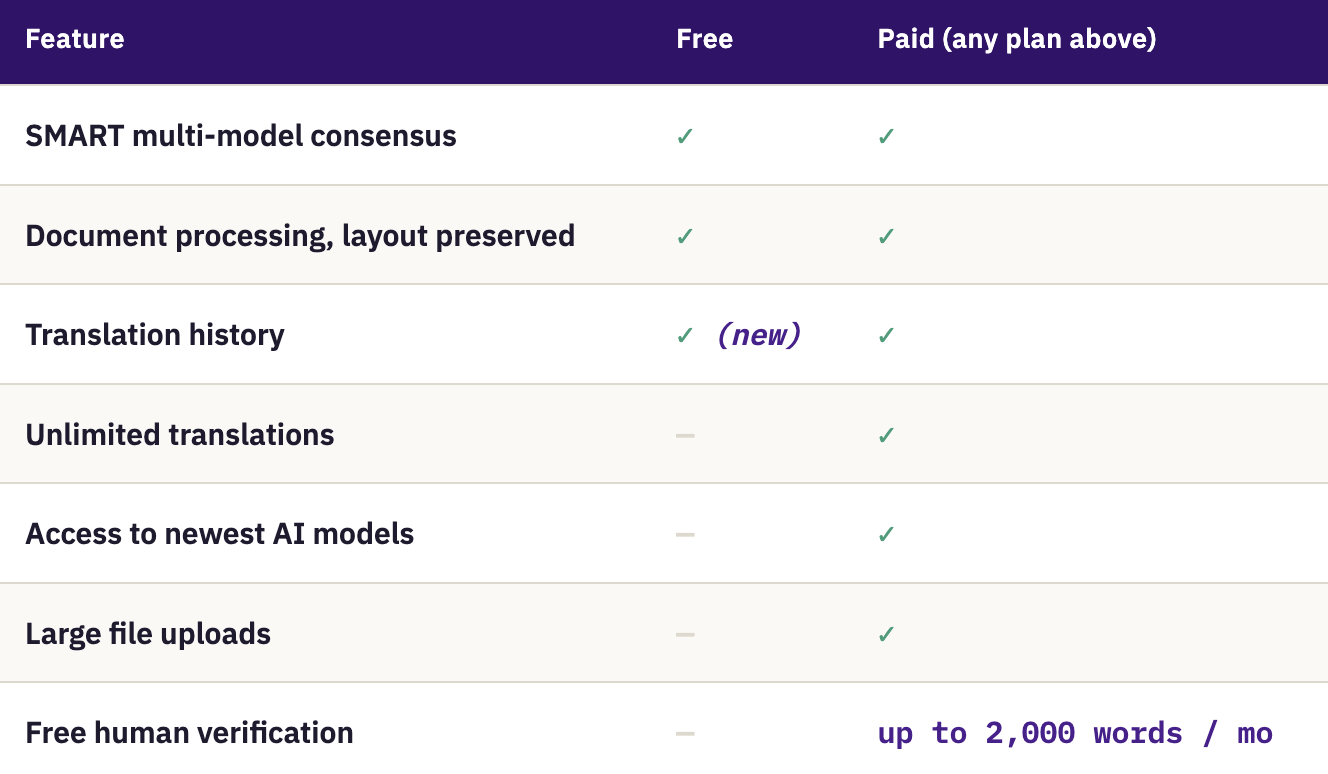Click Free checkmark for Translation history
This screenshot has height=774, width=1328.
click(685, 335)
